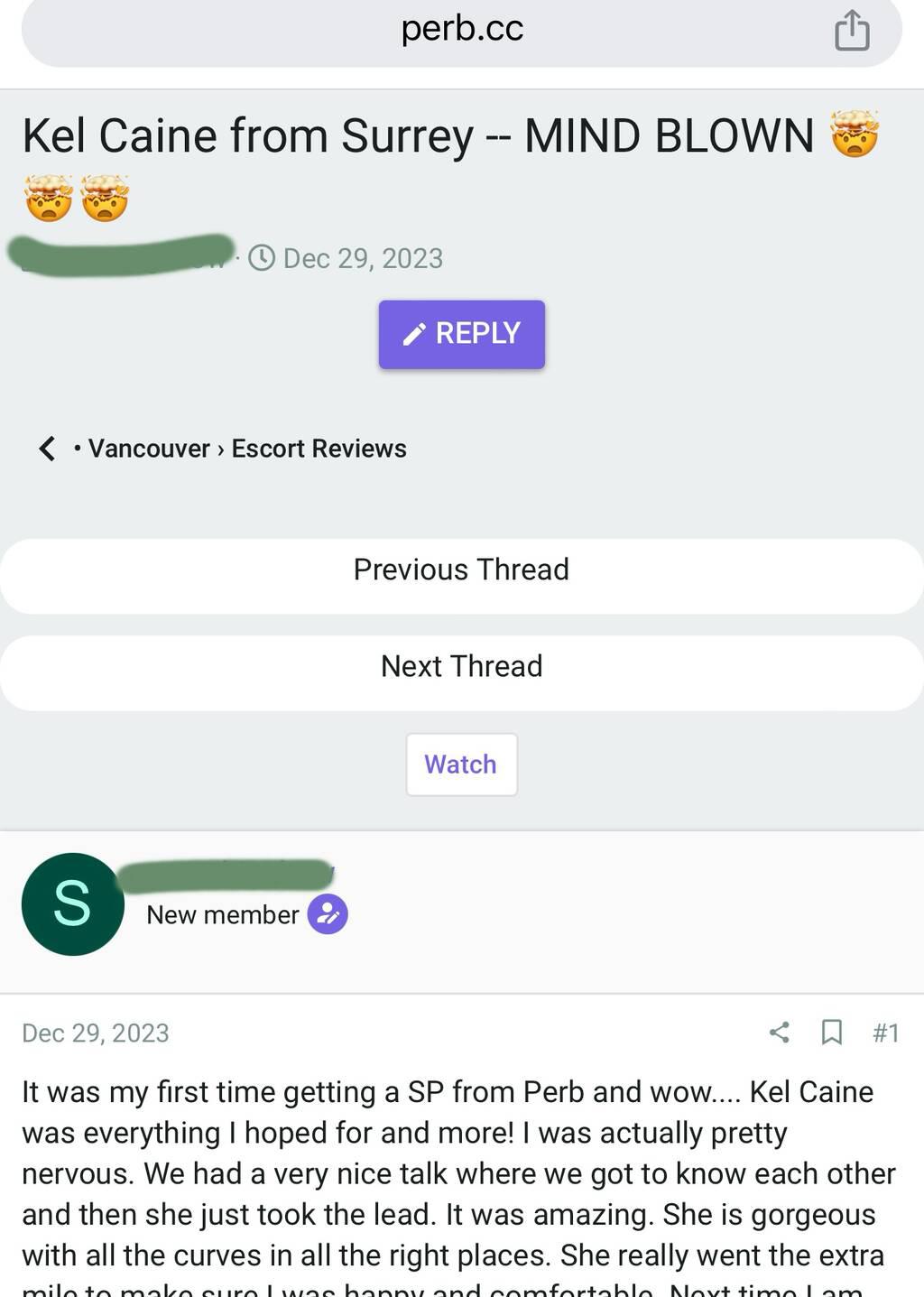Click the clock icon beside thread date

(x=262, y=258)
